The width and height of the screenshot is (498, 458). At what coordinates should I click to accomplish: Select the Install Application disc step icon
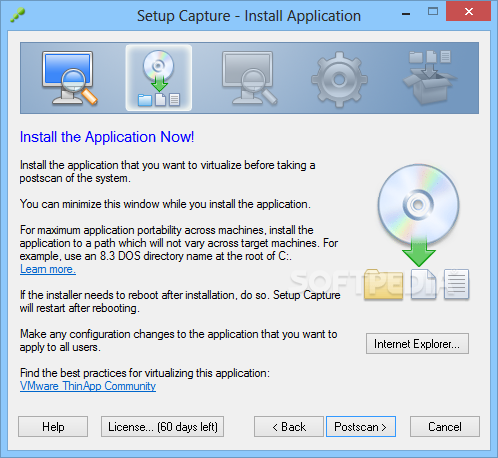pos(159,78)
